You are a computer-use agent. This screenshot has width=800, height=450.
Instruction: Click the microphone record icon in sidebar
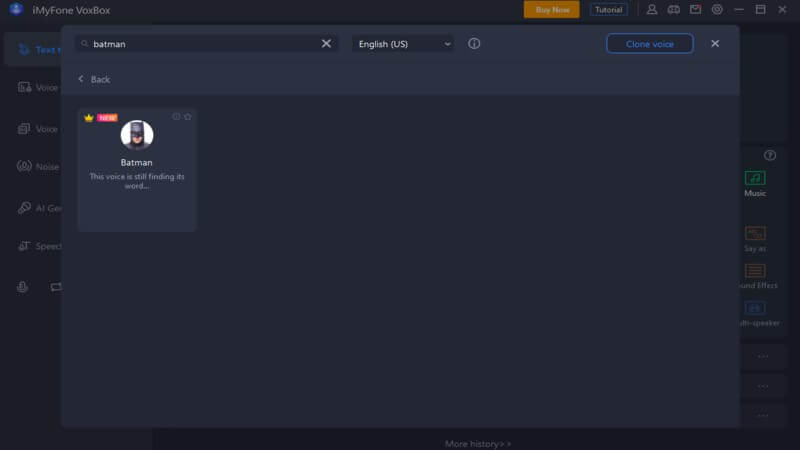pos(22,287)
